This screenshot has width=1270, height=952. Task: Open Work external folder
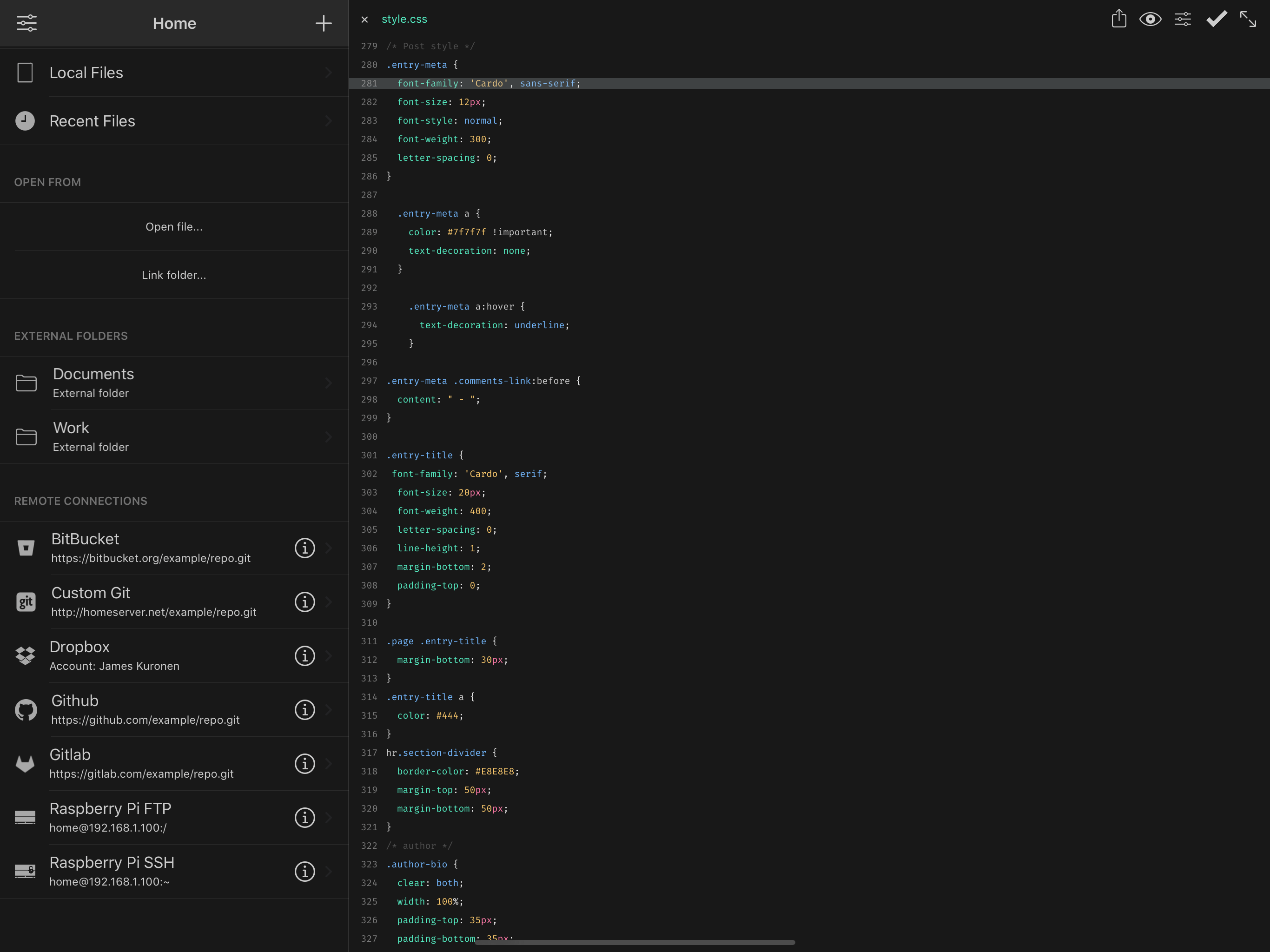pyautogui.click(x=174, y=436)
